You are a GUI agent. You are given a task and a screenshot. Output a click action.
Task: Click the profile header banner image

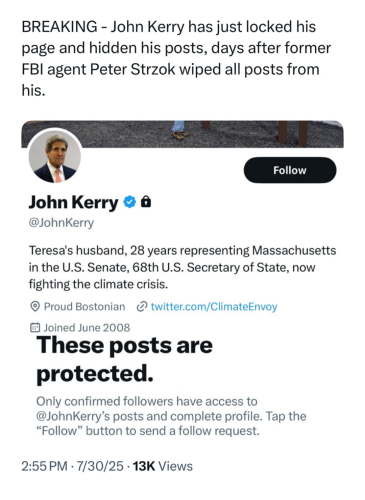(x=182, y=134)
